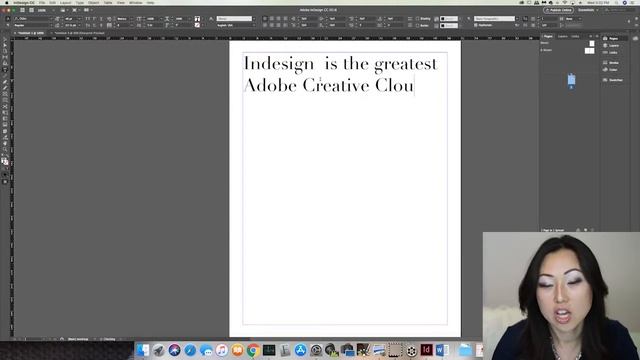The height and width of the screenshot is (360, 640).
Task: Switch to the Links tab in panel
Action: coord(575,36)
